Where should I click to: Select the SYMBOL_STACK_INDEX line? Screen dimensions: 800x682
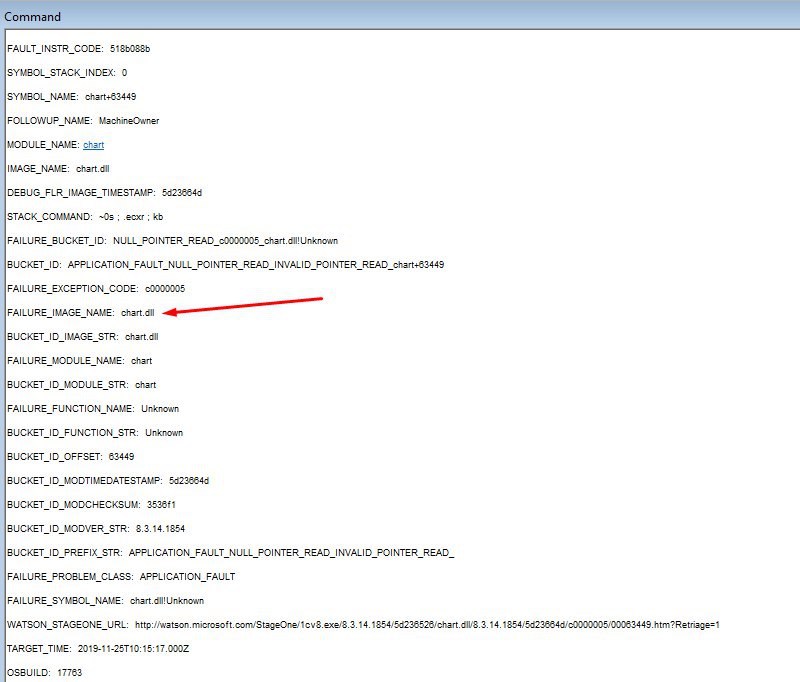click(x=67, y=73)
